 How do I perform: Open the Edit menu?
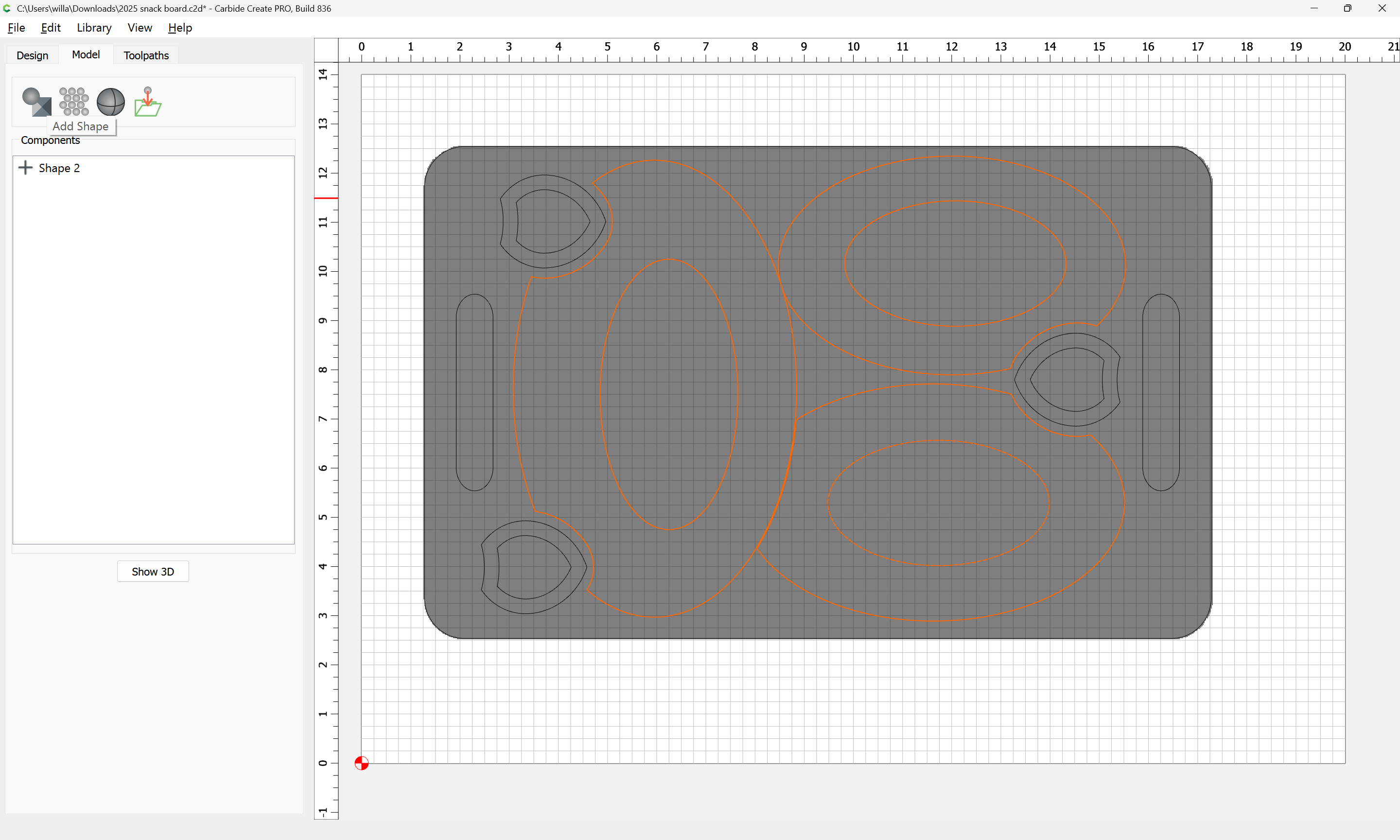pyautogui.click(x=51, y=28)
